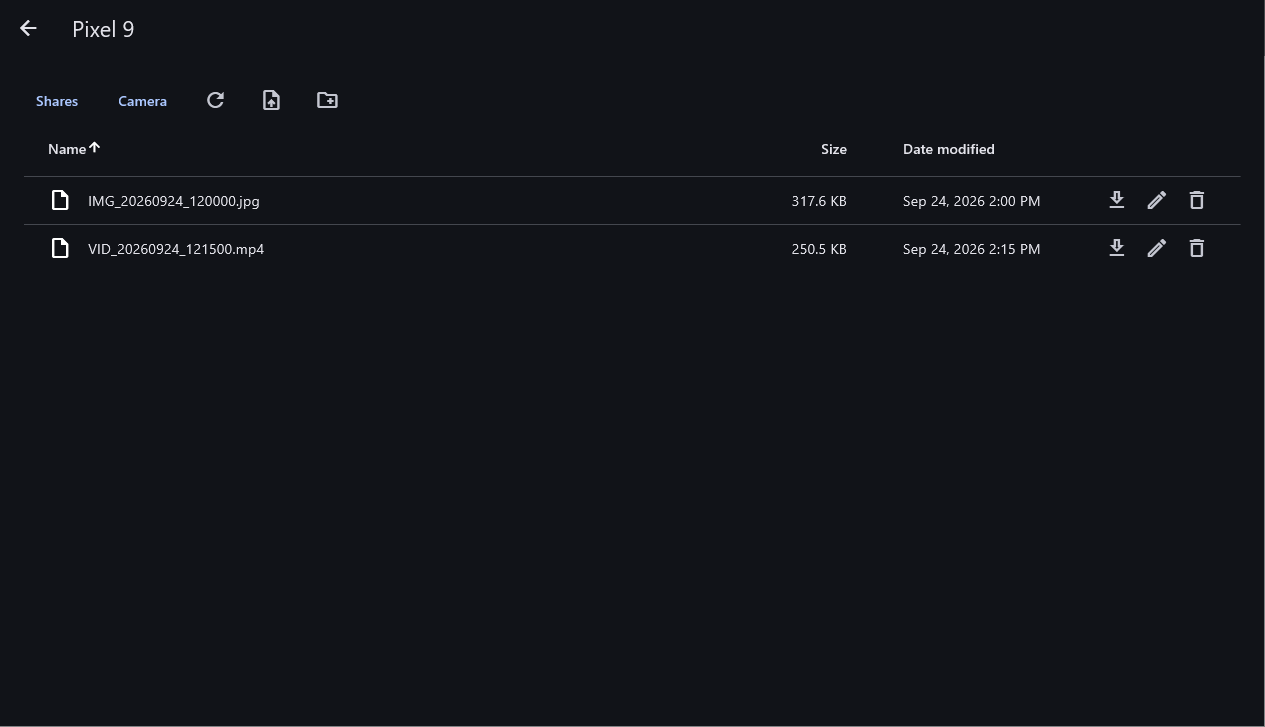Rename IMG_20260924_120000.jpg with the pencil icon
This screenshot has width=1265, height=727.
click(x=1157, y=200)
